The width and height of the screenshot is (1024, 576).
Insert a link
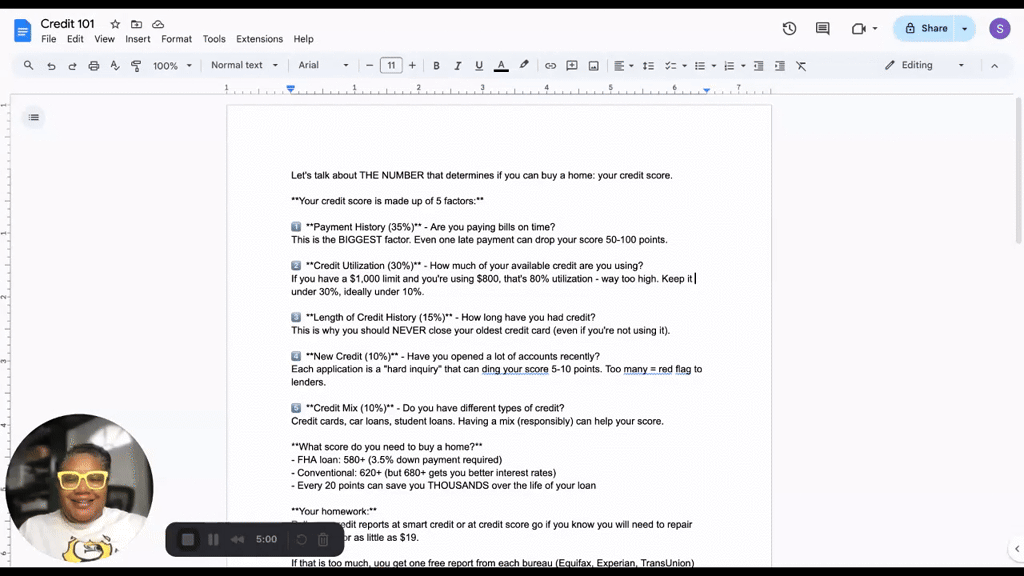point(551,66)
